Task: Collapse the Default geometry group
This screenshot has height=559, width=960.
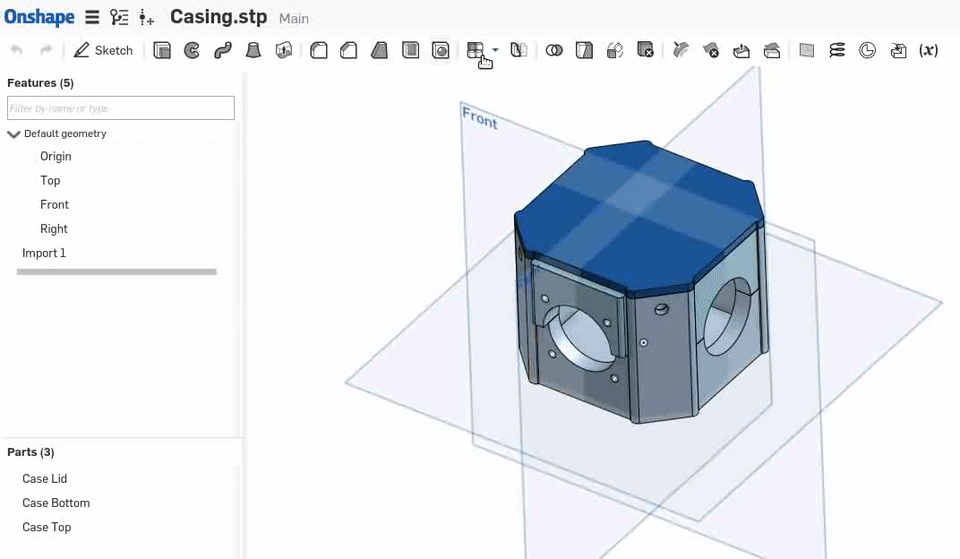Action: pos(13,134)
